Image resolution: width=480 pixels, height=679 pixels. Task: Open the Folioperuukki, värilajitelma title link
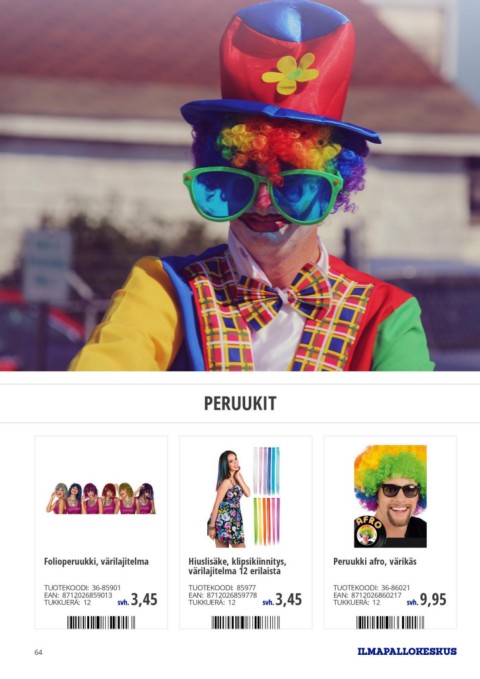pos(96,562)
